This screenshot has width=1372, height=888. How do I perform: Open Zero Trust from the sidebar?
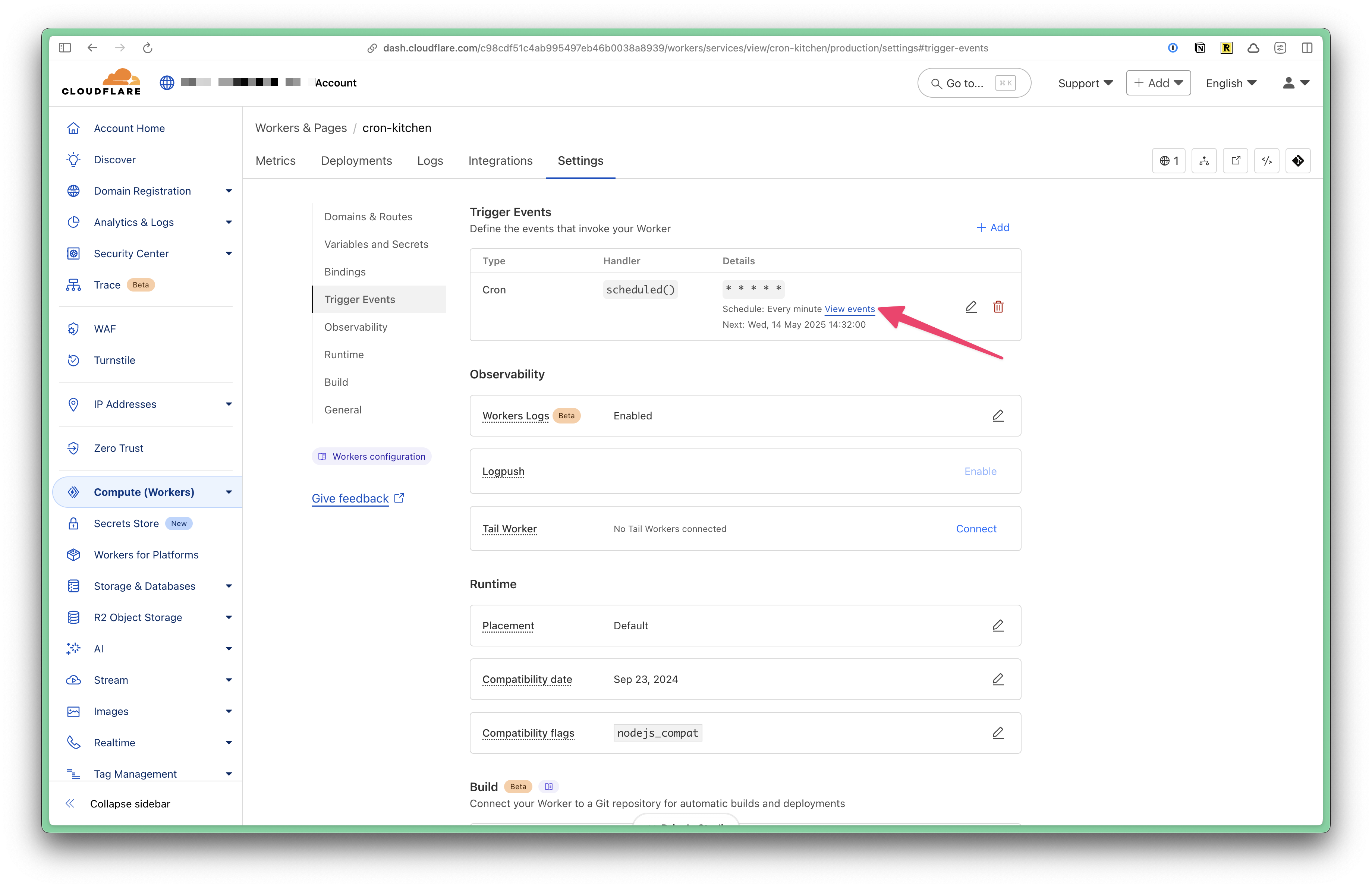click(118, 448)
